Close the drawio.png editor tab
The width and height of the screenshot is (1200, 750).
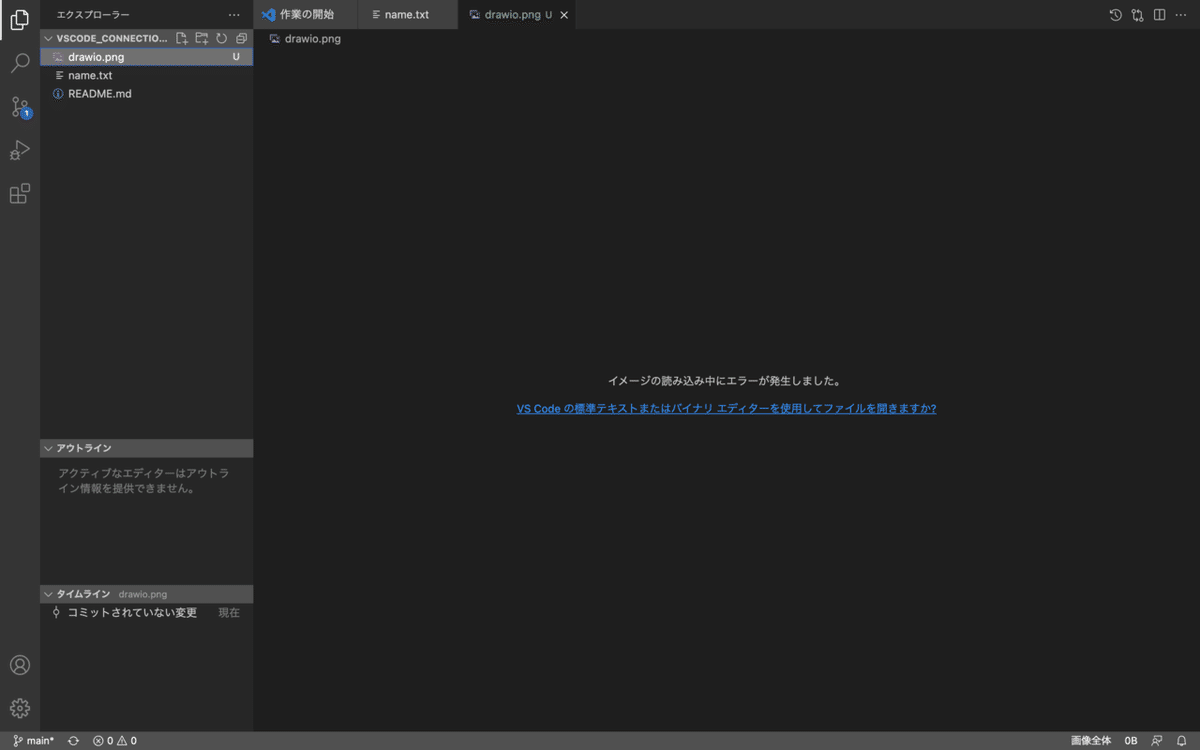click(x=564, y=15)
